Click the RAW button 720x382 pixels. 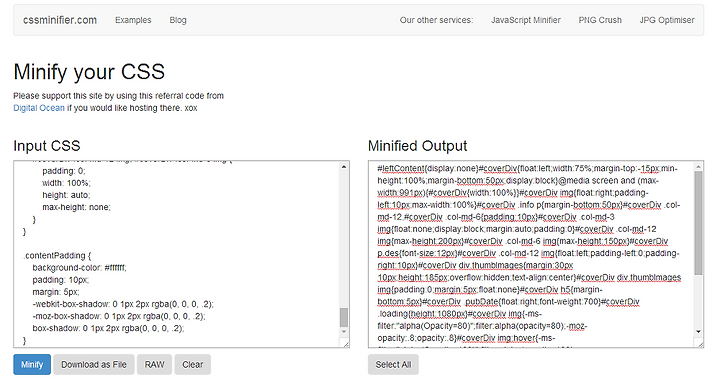click(154, 365)
